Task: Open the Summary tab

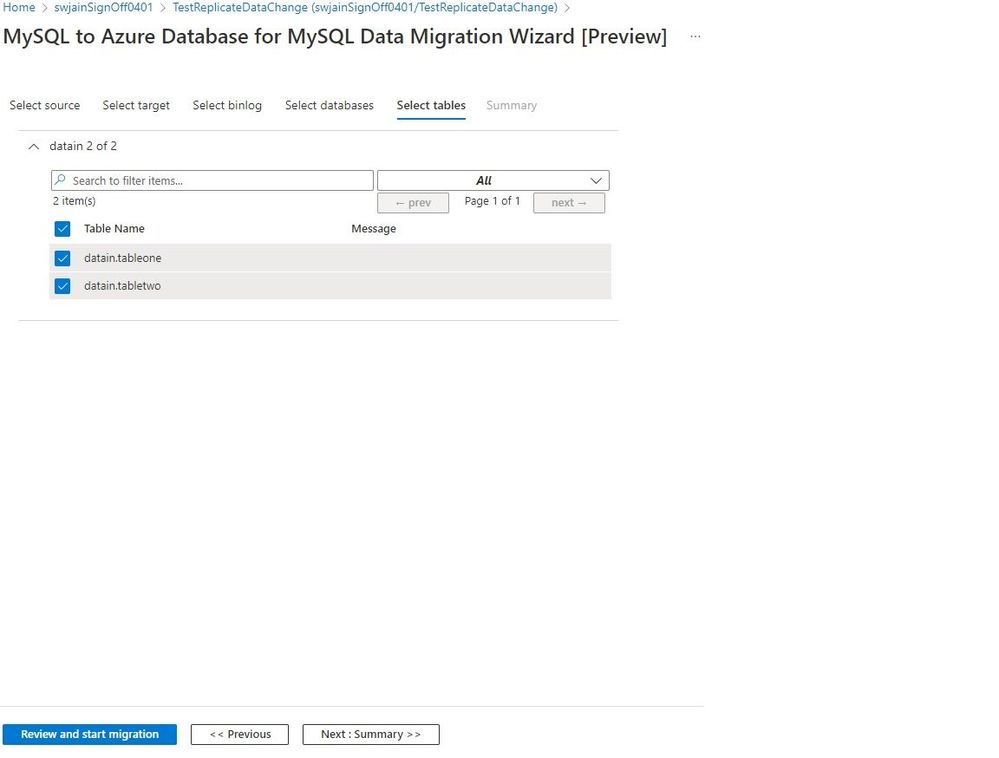Action: coord(511,105)
